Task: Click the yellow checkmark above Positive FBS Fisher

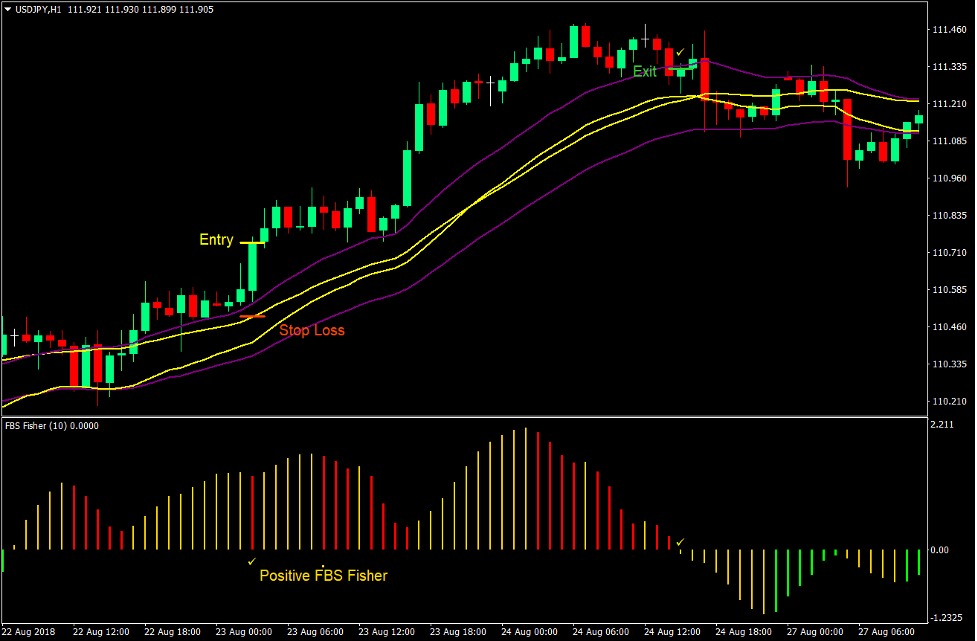Action: coord(254,563)
